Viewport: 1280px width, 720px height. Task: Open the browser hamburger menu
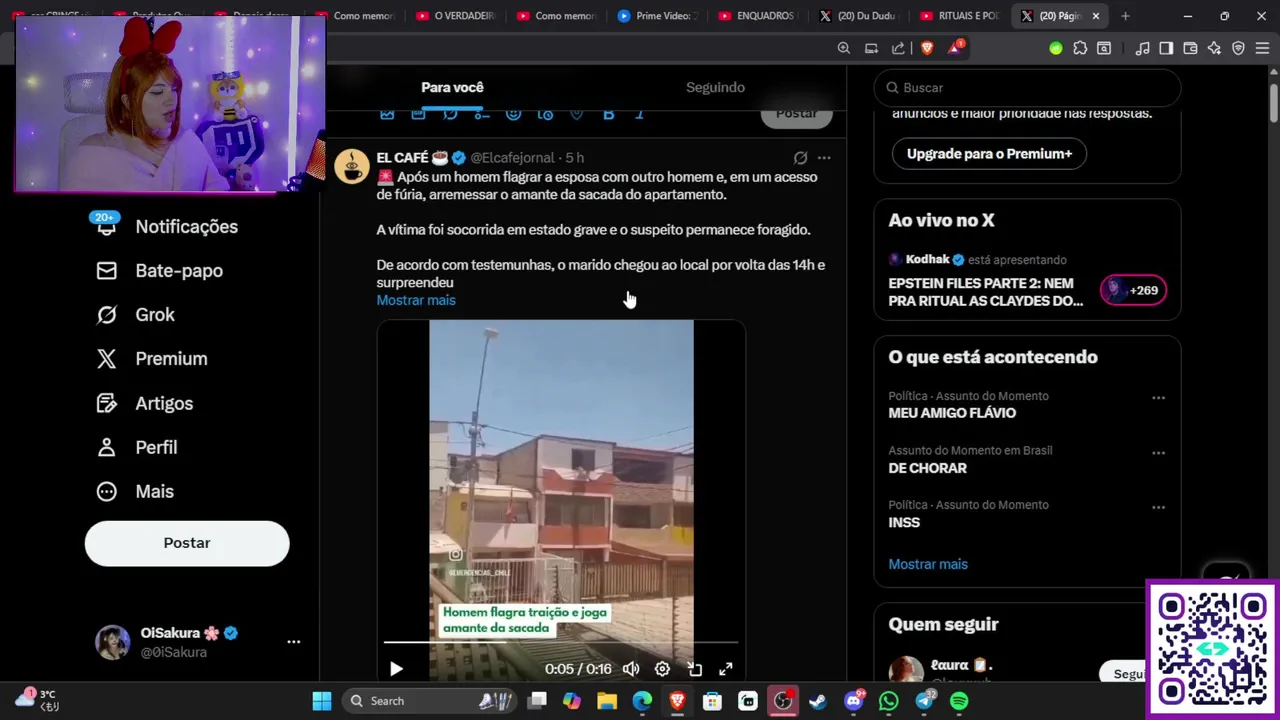point(1262,48)
